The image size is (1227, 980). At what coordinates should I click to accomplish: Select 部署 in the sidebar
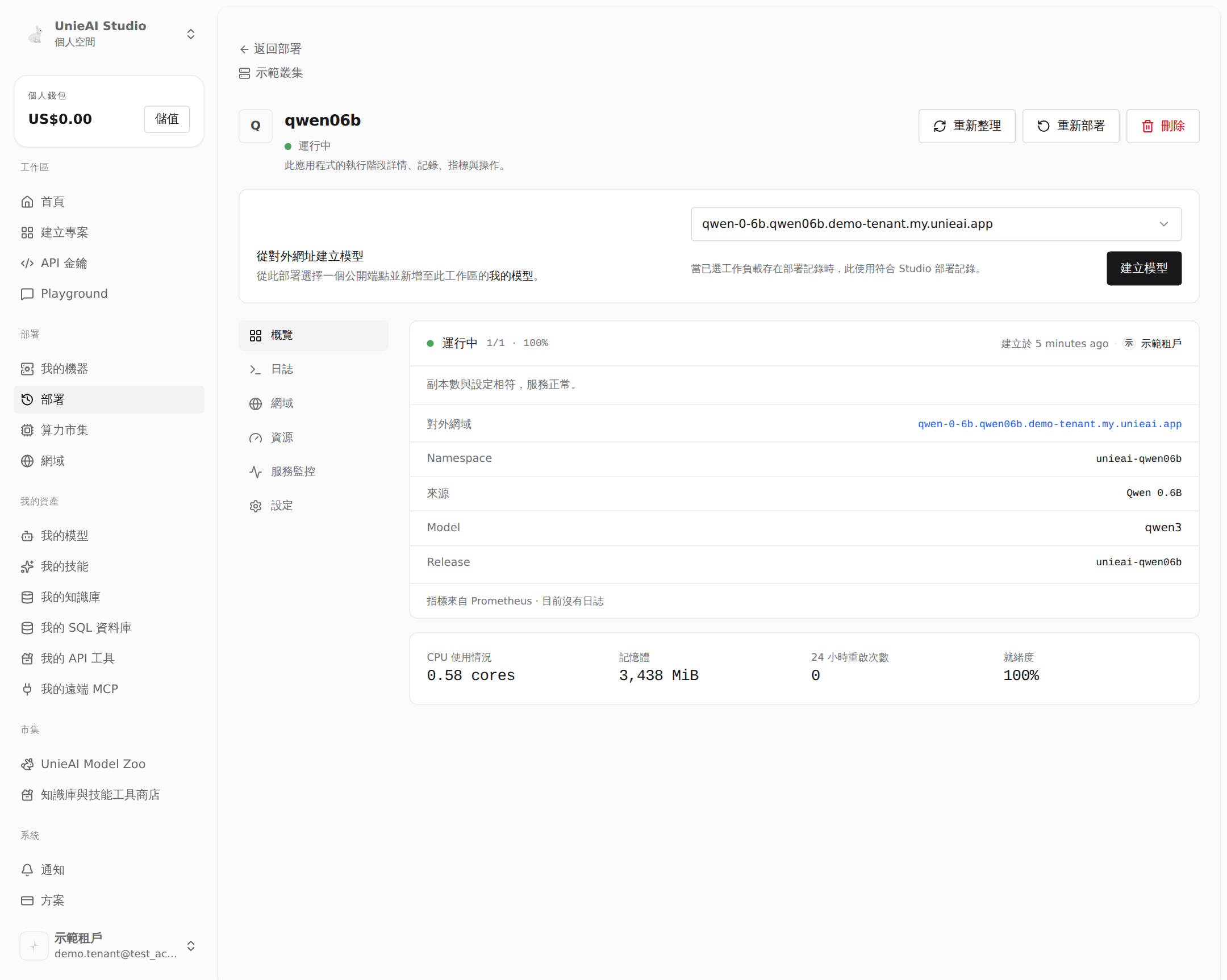108,399
